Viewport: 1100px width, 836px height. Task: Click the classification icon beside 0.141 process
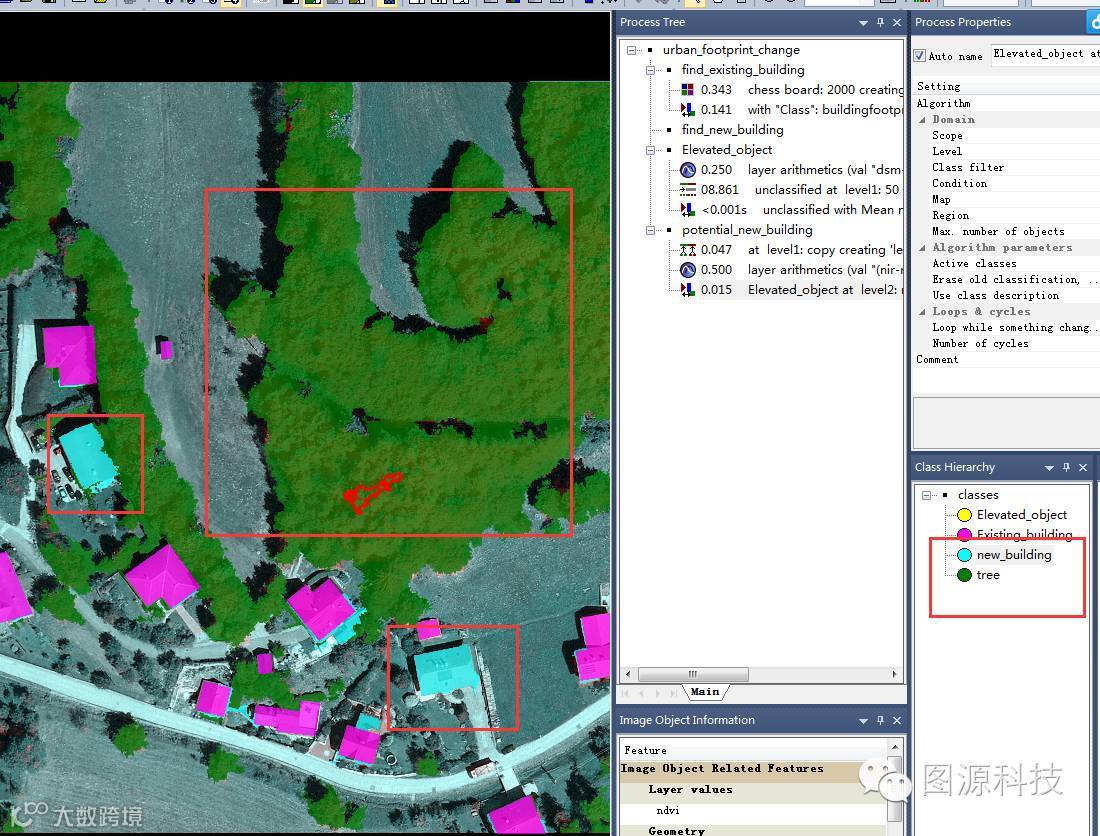pos(688,109)
